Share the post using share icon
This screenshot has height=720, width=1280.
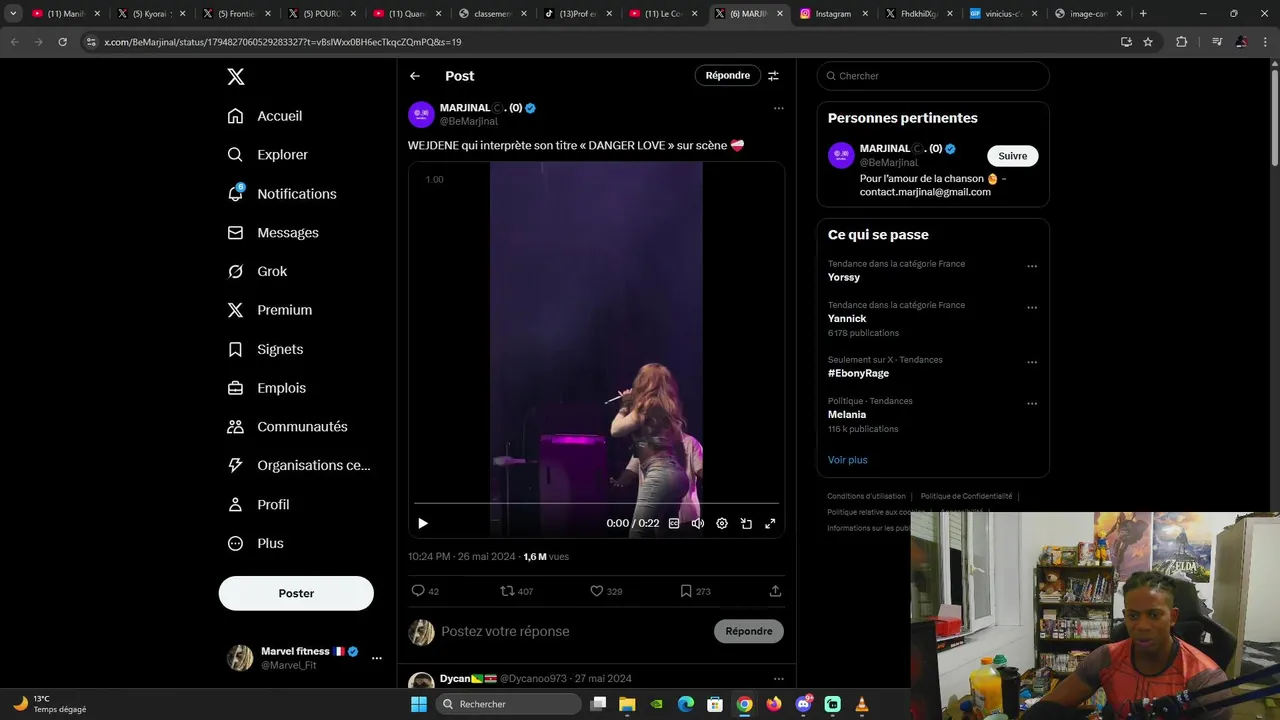(775, 591)
